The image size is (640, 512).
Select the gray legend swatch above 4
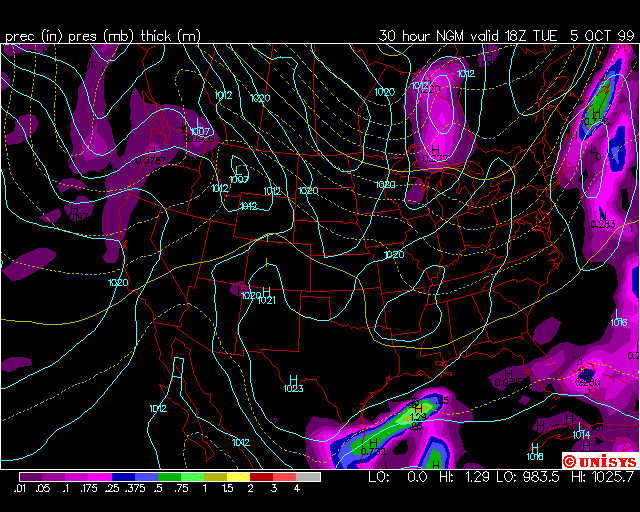coord(310,477)
